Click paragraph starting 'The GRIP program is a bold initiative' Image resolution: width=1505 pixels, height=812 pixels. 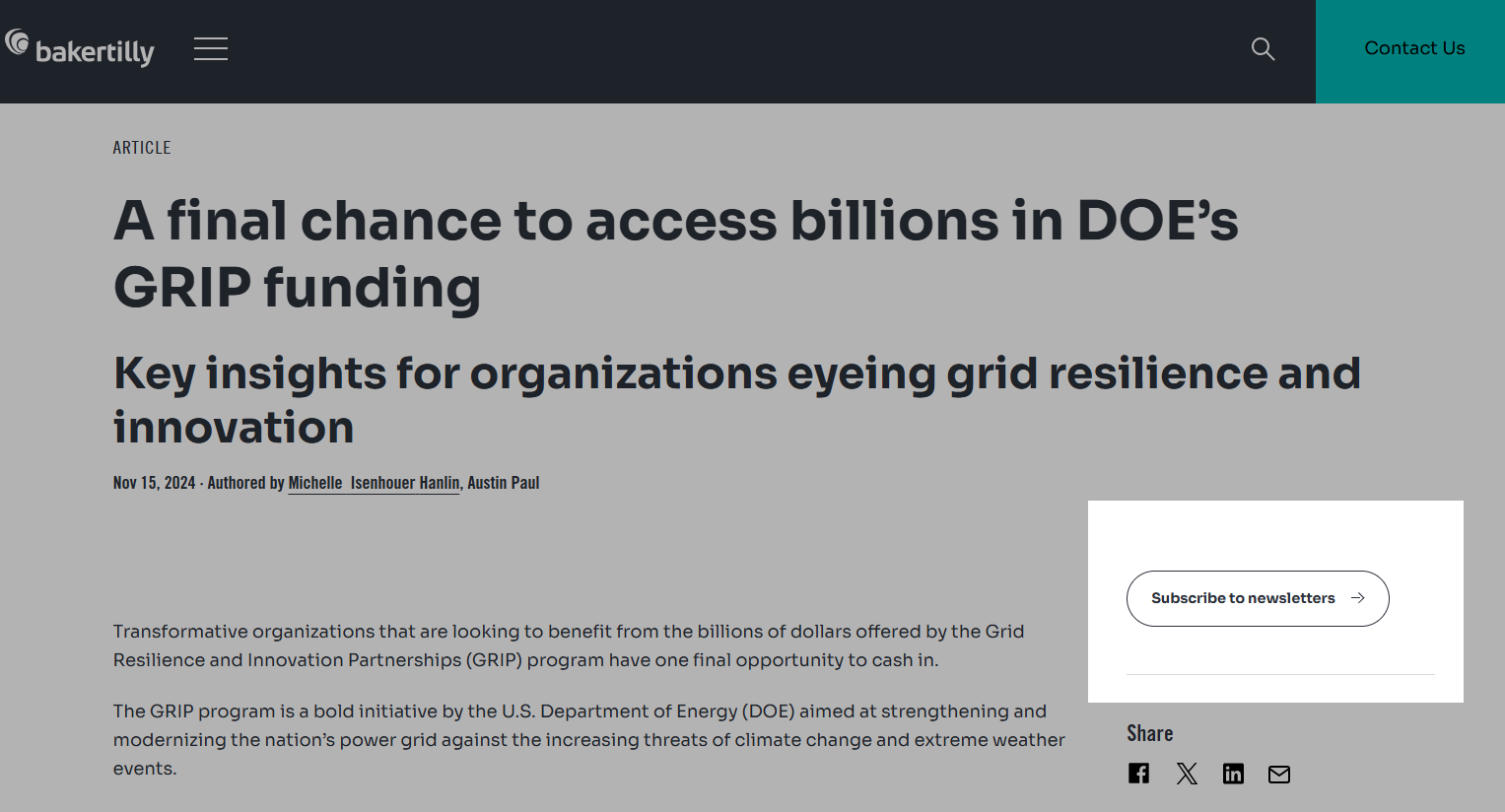click(x=589, y=739)
